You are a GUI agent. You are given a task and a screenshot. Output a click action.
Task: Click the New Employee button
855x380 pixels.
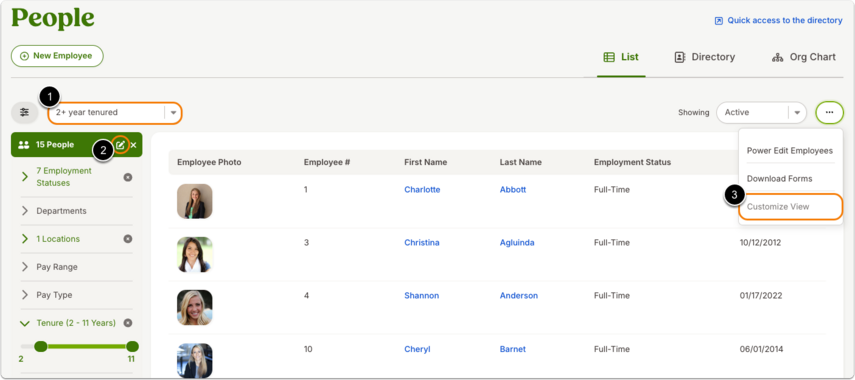57,56
